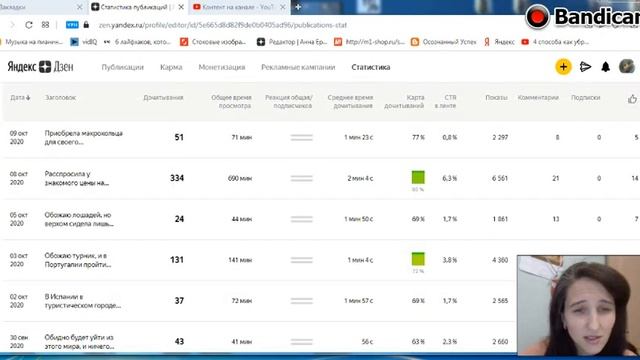Open notifications bell icon
The height and width of the screenshot is (360, 640).
click(606, 67)
